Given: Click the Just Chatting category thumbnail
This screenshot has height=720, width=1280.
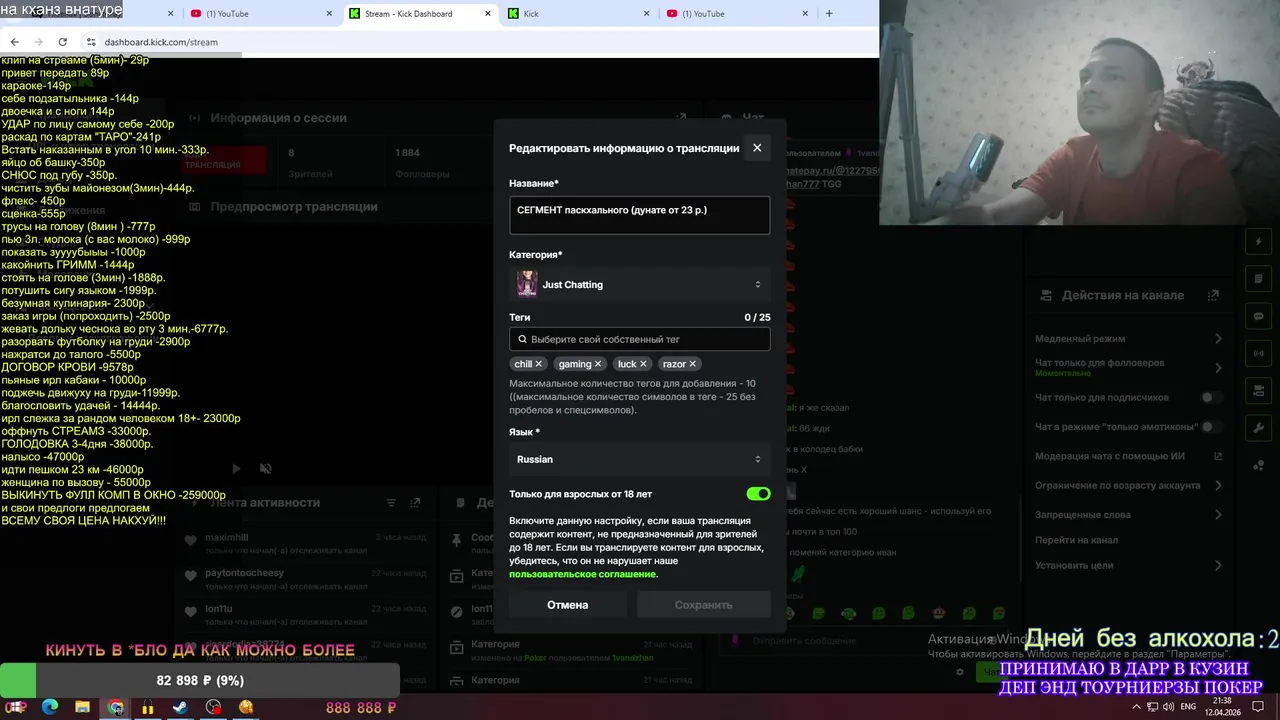Looking at the screenshot, I should [527, 284].
